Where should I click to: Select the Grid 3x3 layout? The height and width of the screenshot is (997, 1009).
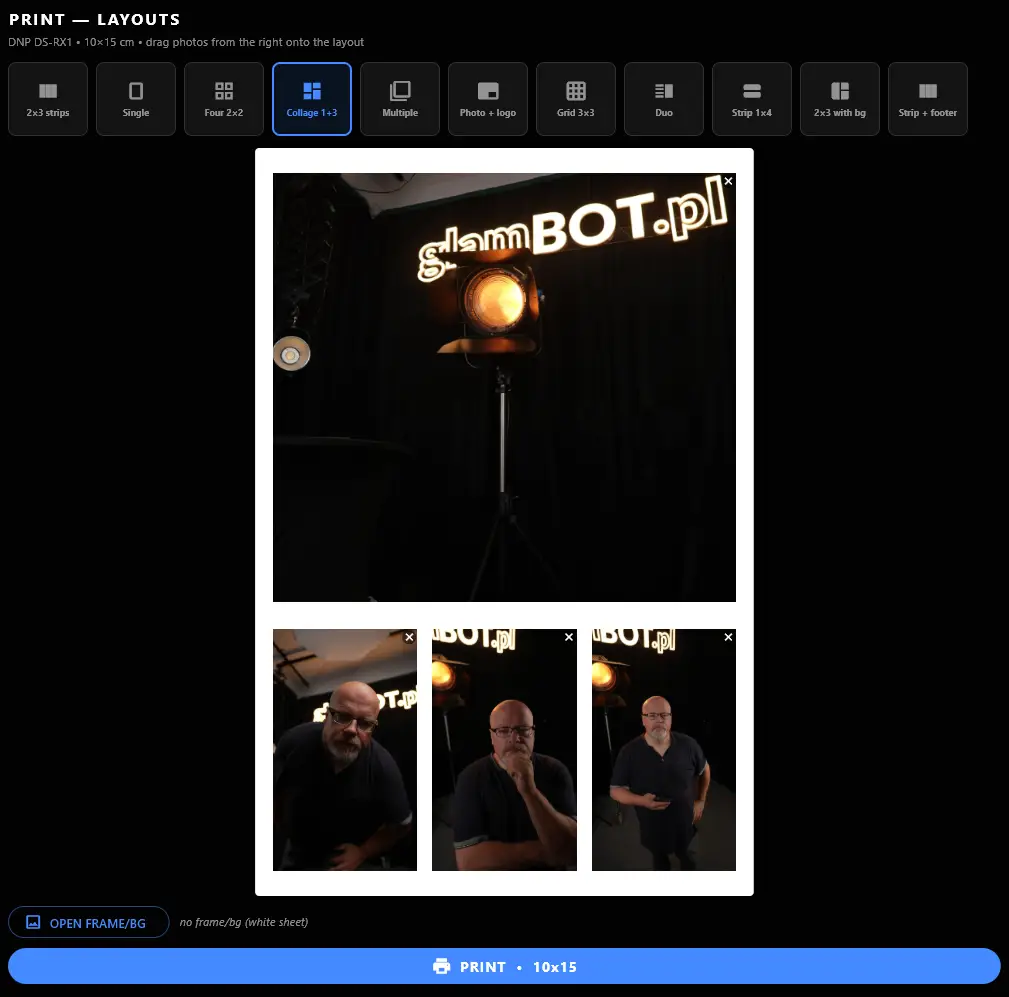click(x=576, y=98)
